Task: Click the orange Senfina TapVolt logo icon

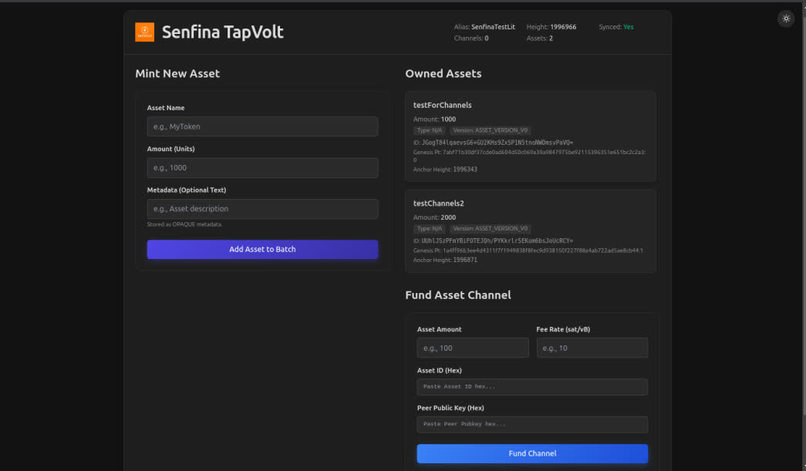Action: point(144,32)
